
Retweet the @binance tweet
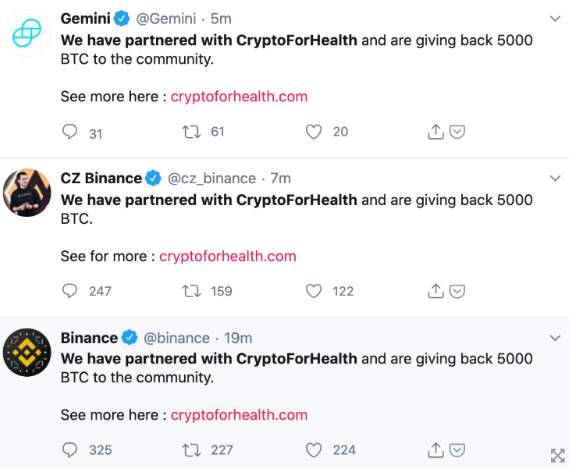click(x=191, y=450)
